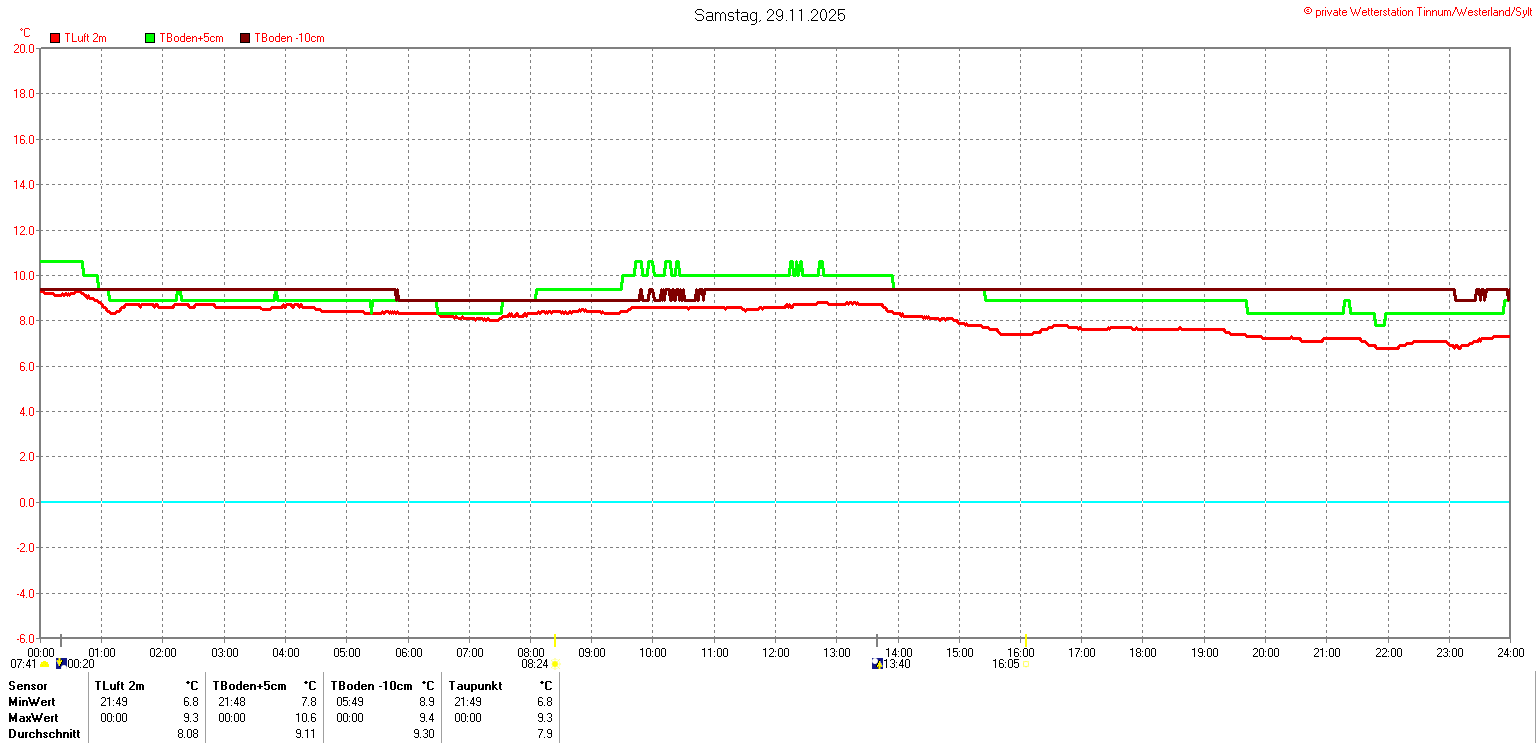Select the TBoden+5cm legend label
Viewport: 1536px width, 743px height.
point(191,38)
